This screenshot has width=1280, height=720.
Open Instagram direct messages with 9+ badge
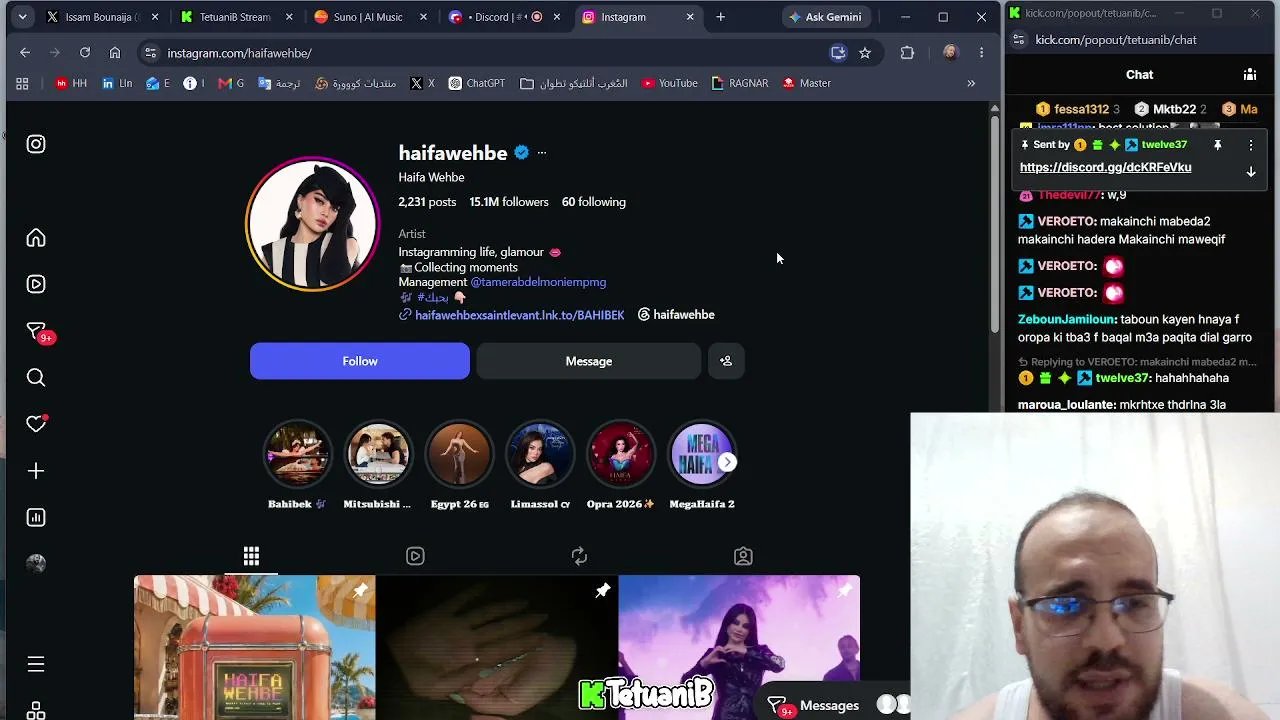36,331
